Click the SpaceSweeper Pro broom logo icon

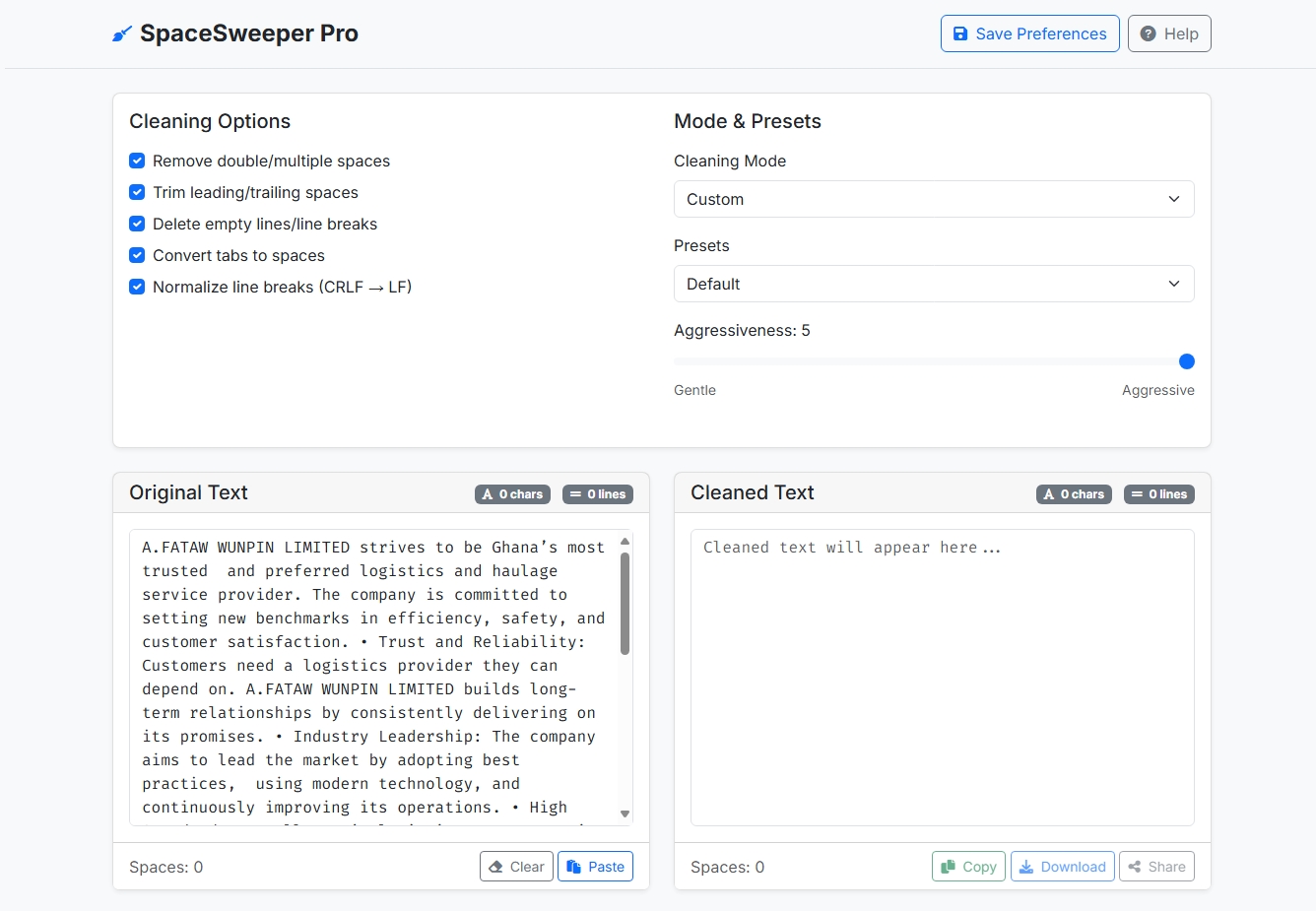pos(122,34)
